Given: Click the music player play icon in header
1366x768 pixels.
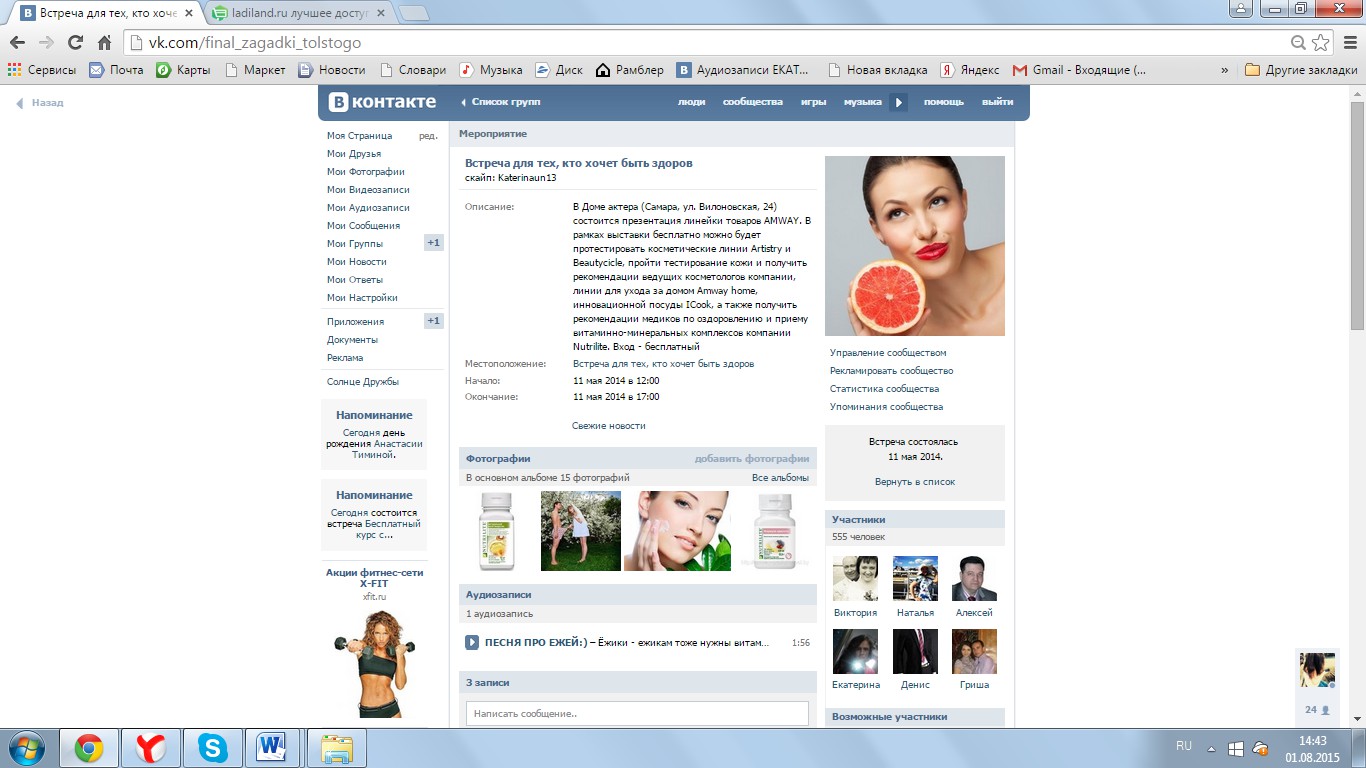Looking at the screenshot, I should 899,102.
